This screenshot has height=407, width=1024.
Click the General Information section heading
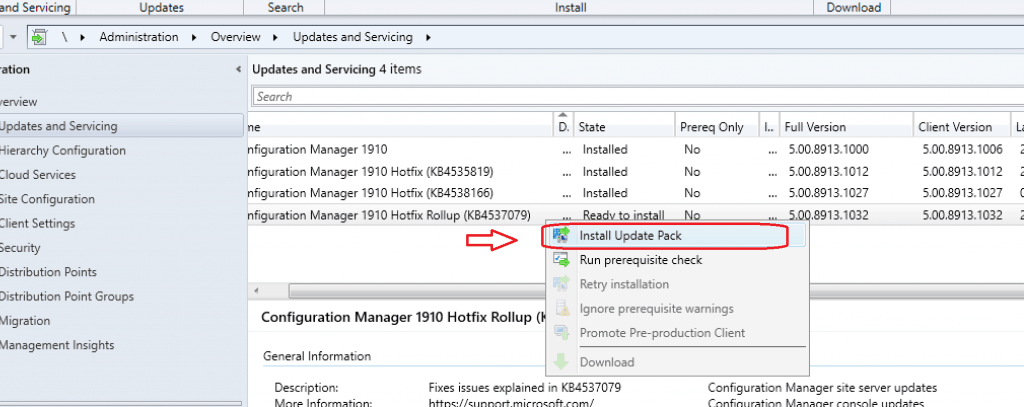(x=317, y=356)
